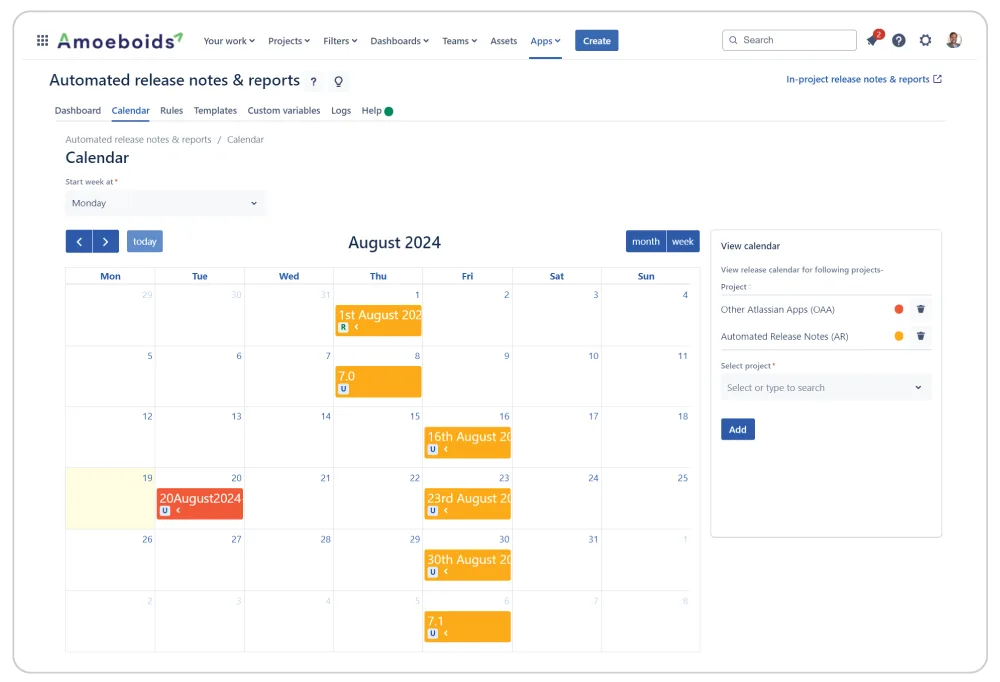The image size is (1000, 682).
Task: Open the settings gear
Action: (x=924, y=40)
